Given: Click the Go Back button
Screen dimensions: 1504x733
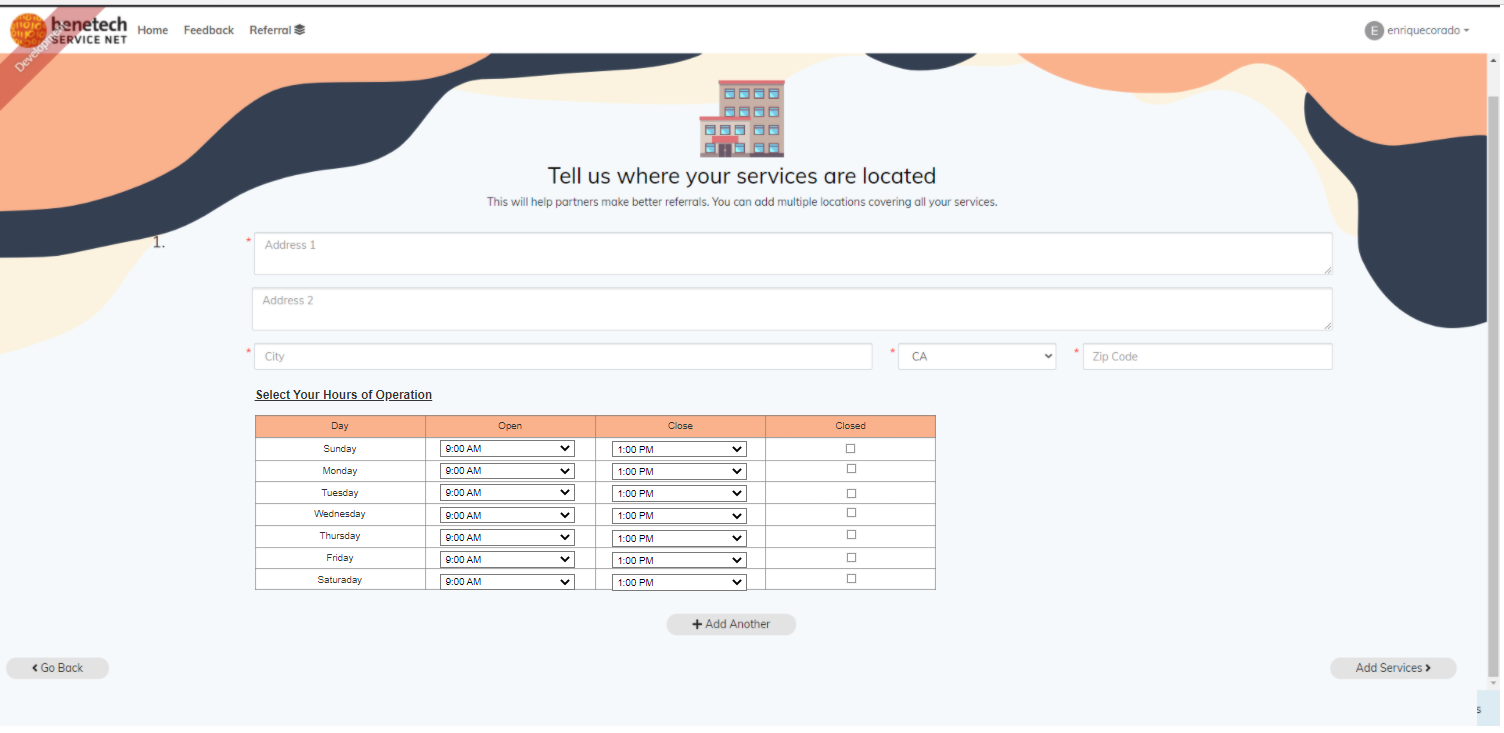Looking at the screenshot, I should coord(57,668).
